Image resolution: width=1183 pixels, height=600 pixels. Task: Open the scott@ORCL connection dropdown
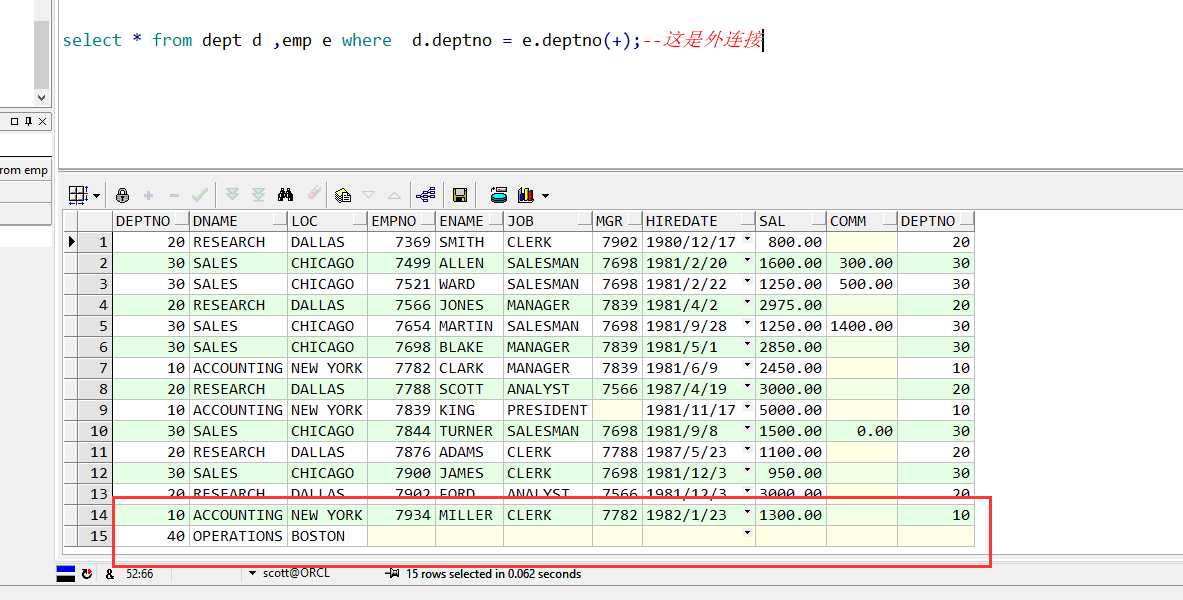tap(253, 574)
